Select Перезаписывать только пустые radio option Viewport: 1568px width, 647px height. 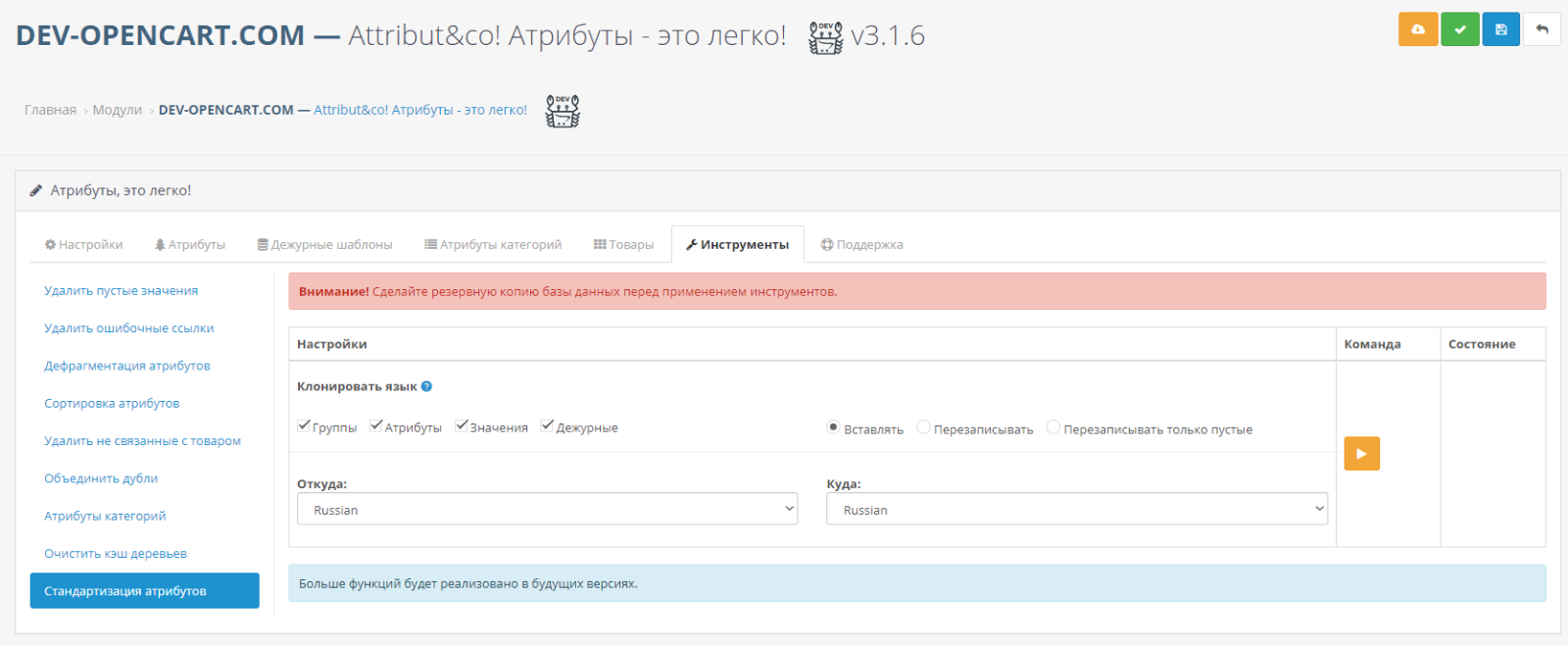pyautogui.click(x=1053, y=427)
